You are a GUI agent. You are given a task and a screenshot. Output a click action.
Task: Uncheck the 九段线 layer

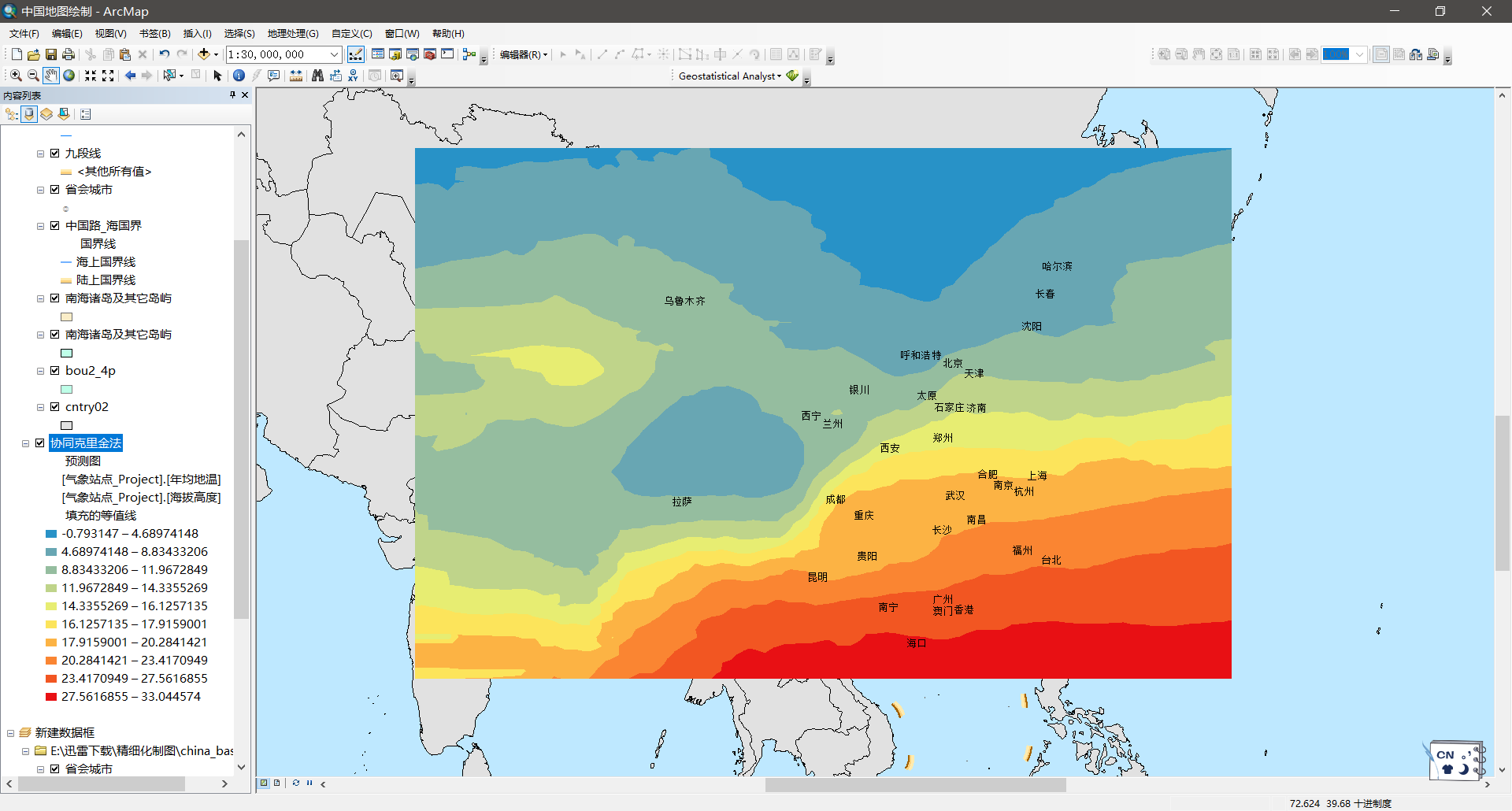55,154
